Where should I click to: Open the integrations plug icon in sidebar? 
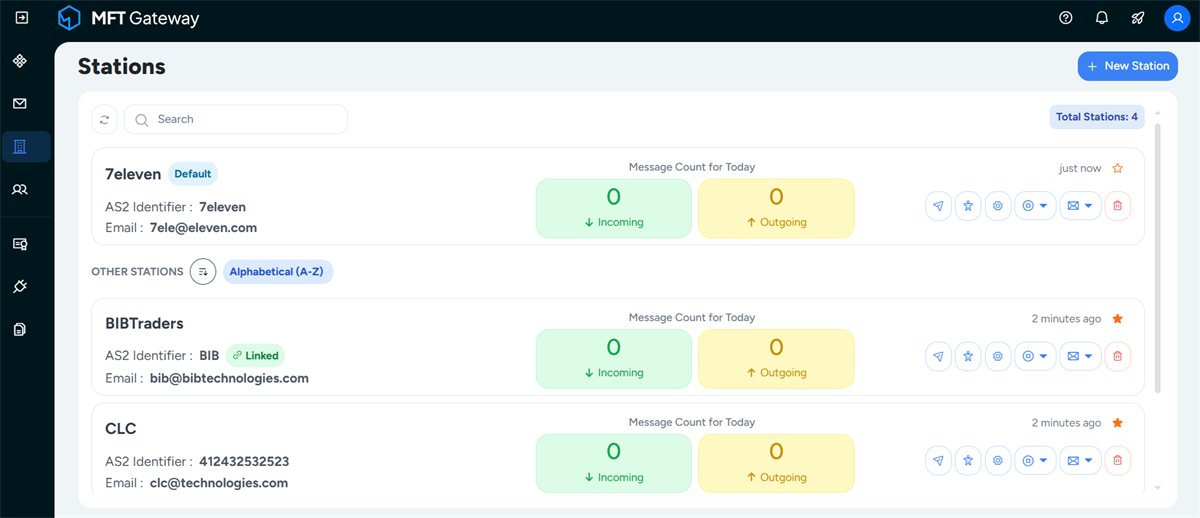pyautogui.click(x=19, y=286)
